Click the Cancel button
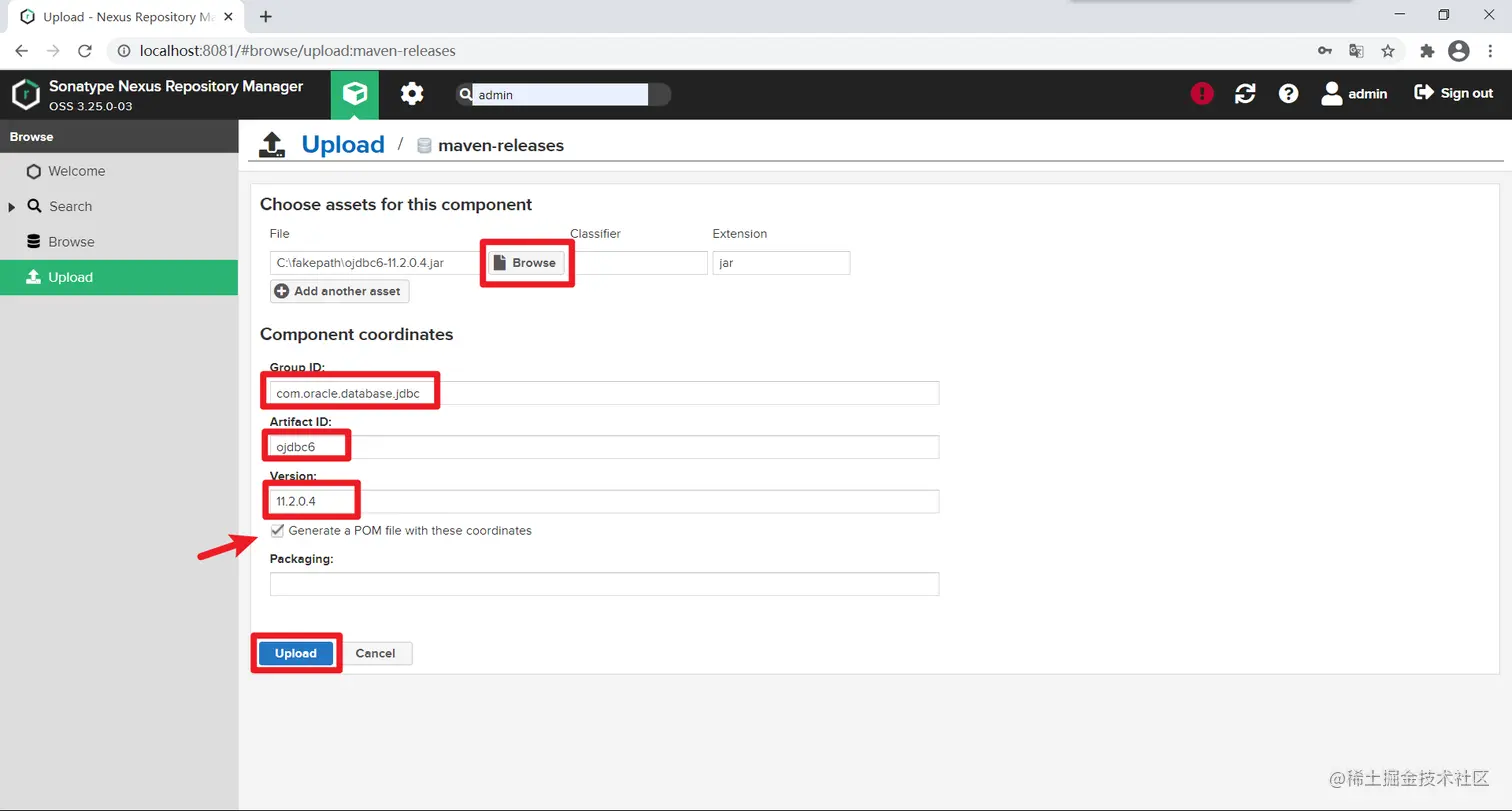Image resolution: width=1512 pixels, height=811 pixels. [x=375, y=653]
